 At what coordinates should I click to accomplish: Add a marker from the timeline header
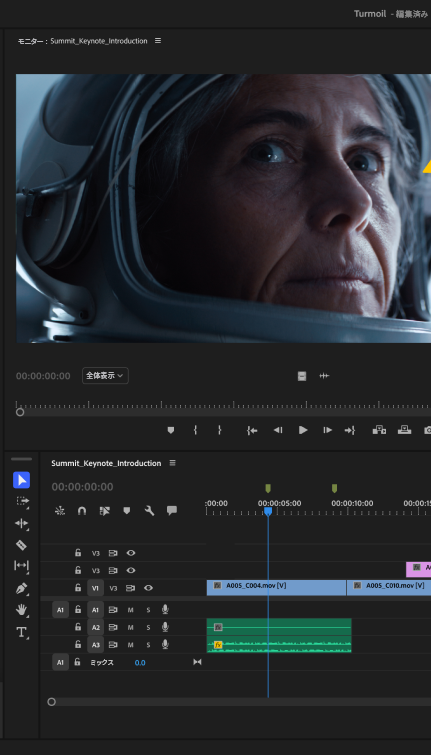(127, 511)
